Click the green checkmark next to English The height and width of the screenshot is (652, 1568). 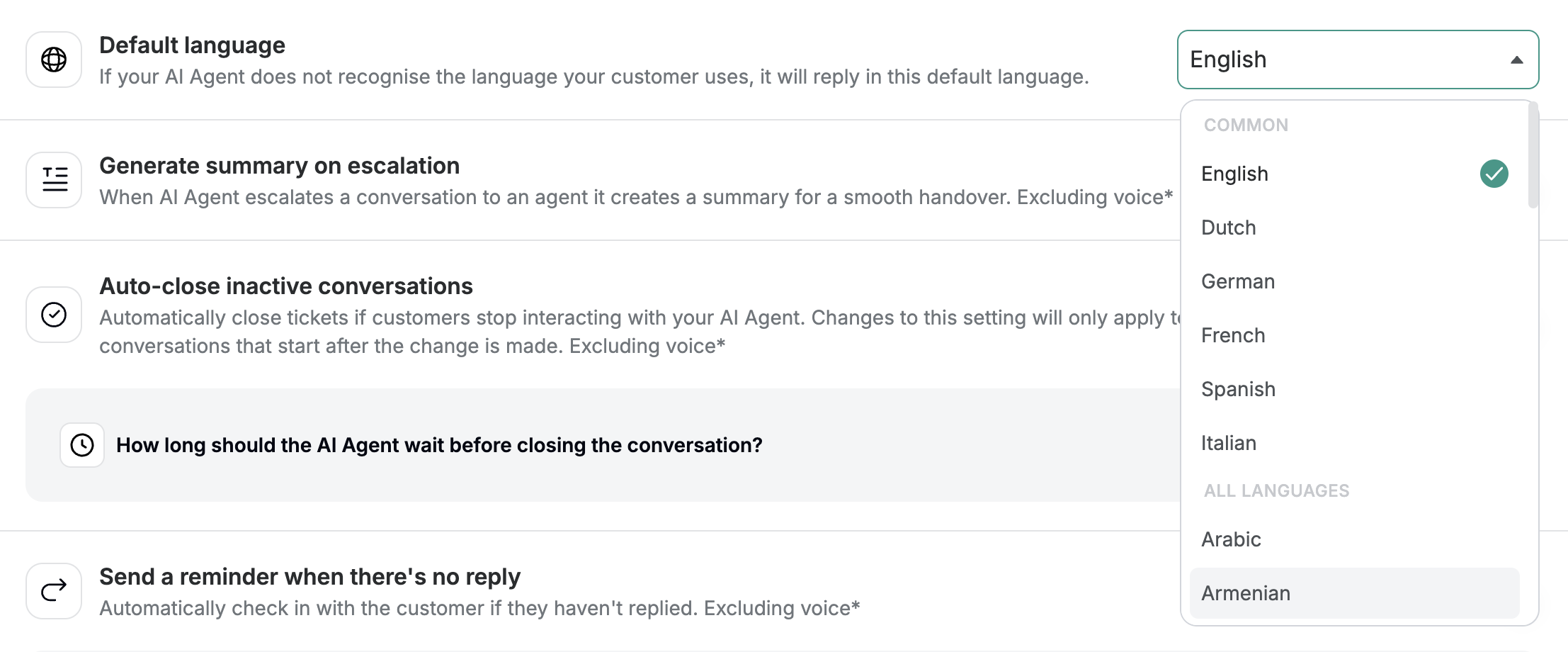coord(1494,174)
